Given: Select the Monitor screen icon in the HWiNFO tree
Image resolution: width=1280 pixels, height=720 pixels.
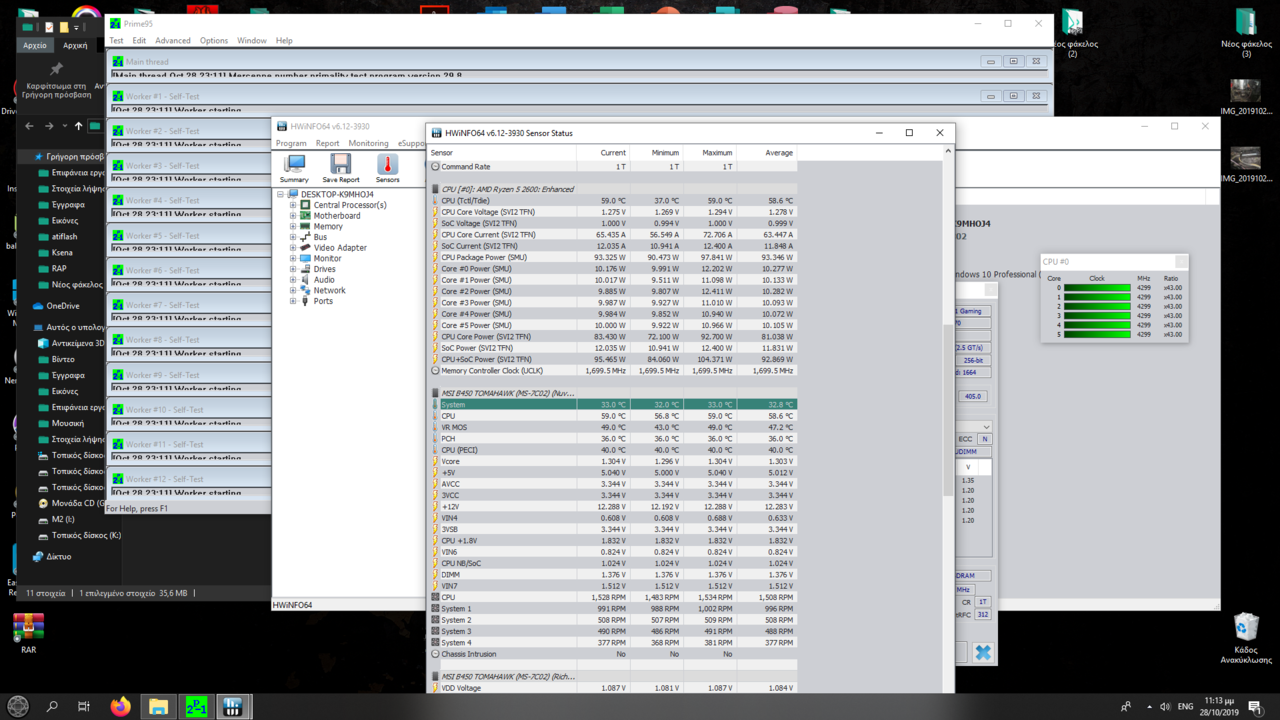Looking at the screenshot, I should pyautogui.click(x=305, y=258).
